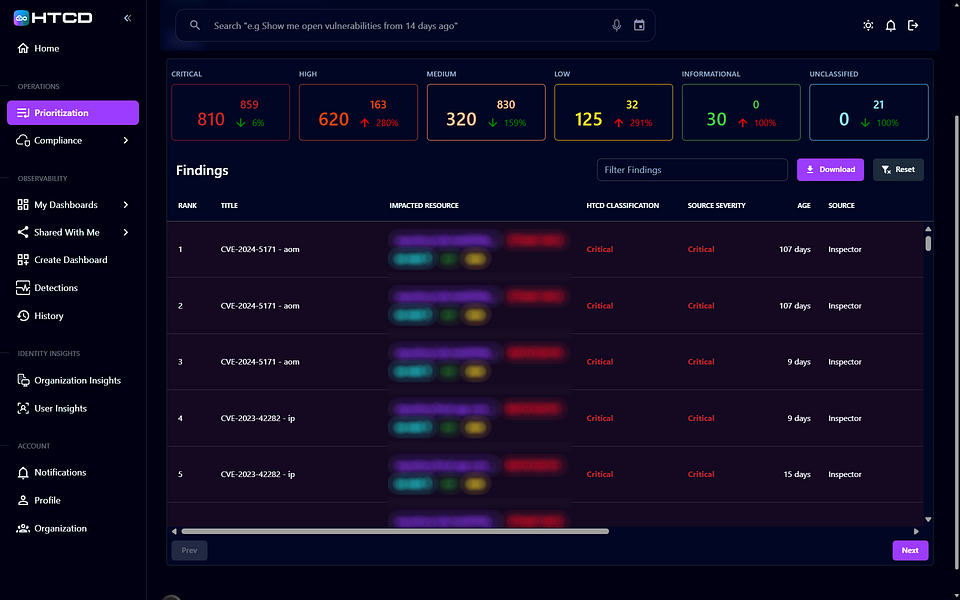
Task: Download the findings report
Action: click(x=830, y=170)
